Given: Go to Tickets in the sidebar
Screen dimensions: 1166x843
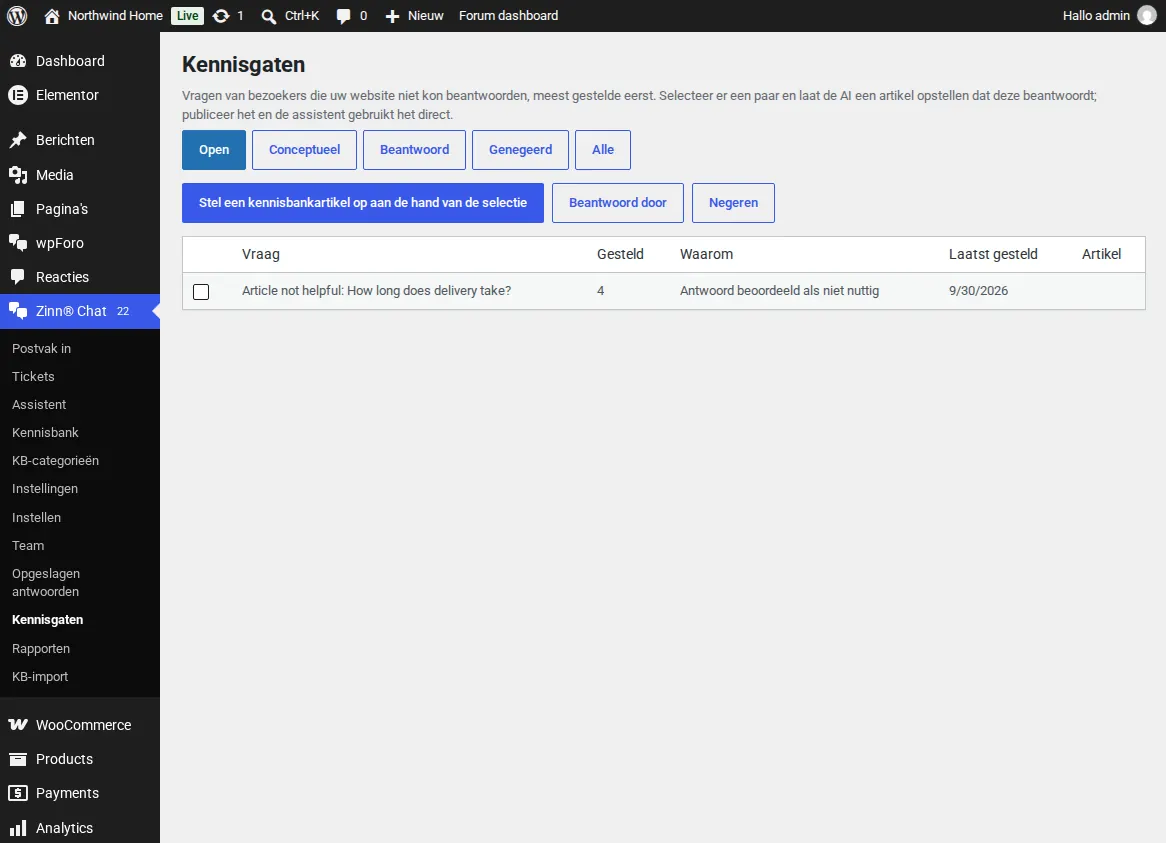Looking at the screenshot, I should pos(33,376).
